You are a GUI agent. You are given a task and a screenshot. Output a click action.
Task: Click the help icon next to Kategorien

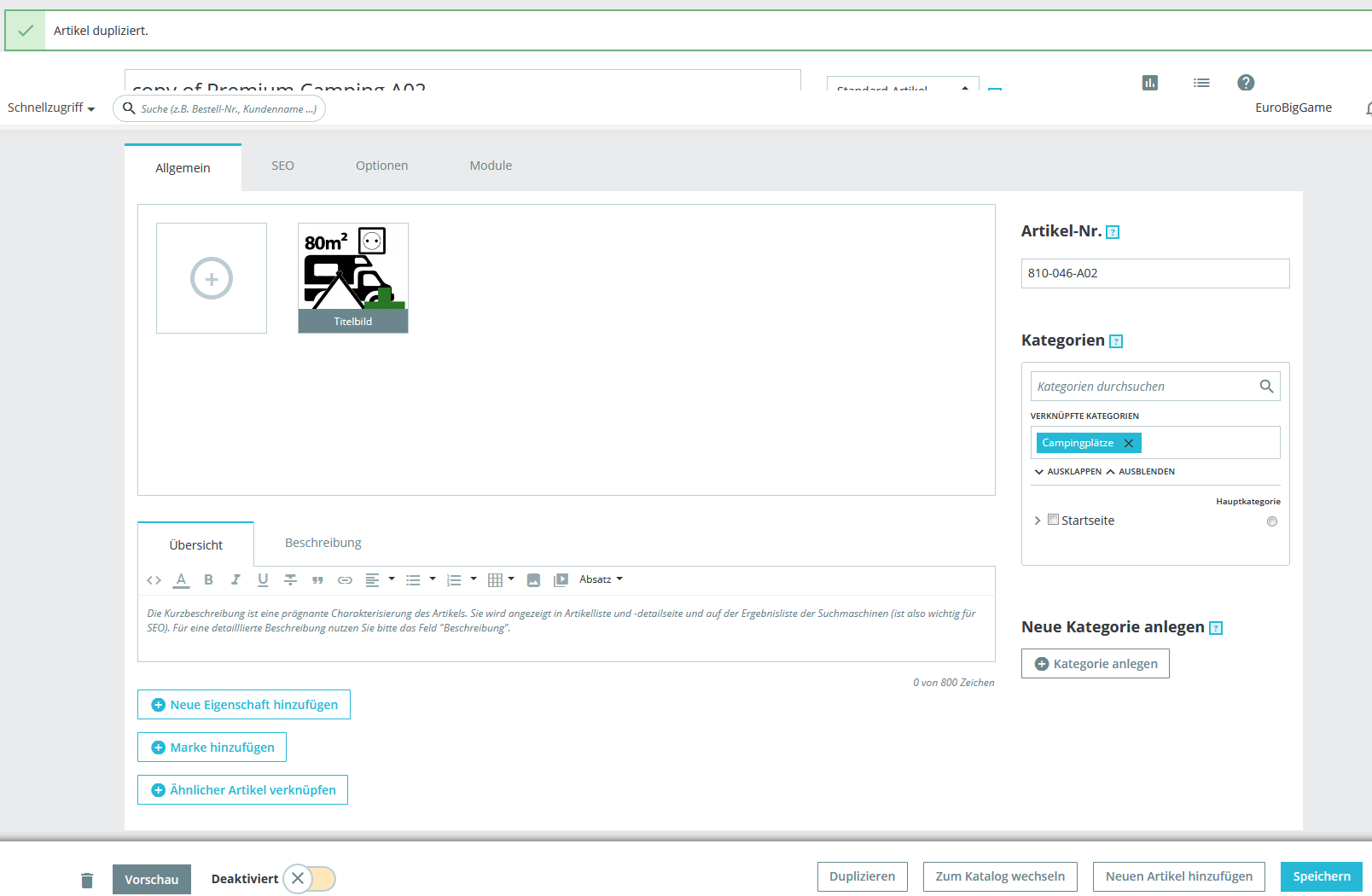pos(1116,341)
